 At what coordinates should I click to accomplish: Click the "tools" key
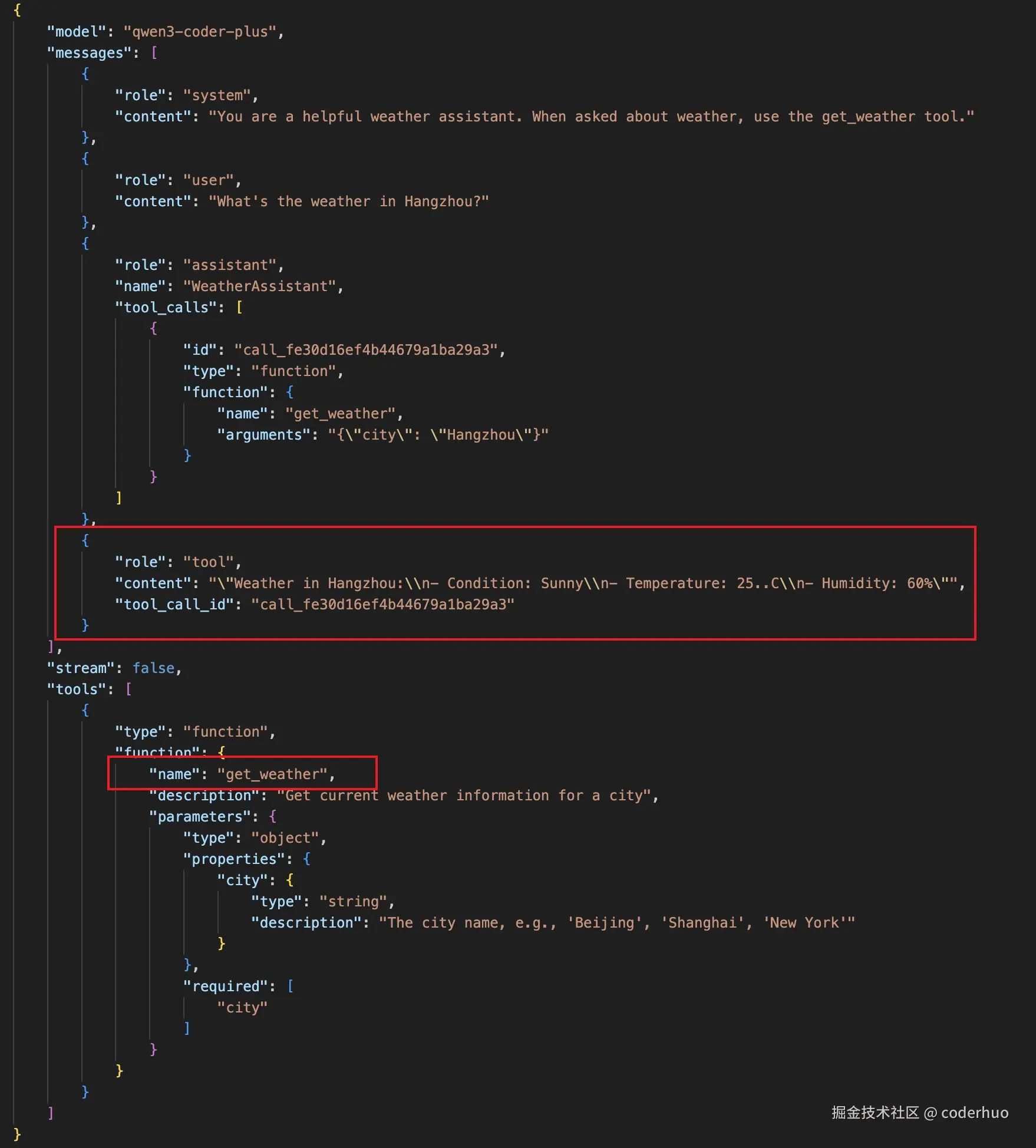(77, 690)
